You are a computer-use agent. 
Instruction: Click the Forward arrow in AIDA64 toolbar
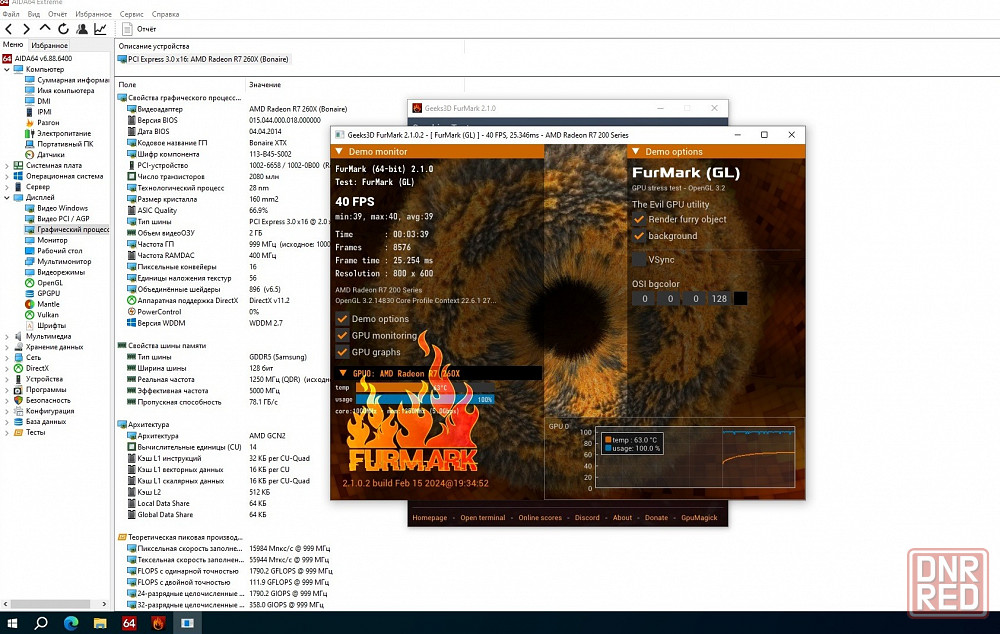point(26,29)
